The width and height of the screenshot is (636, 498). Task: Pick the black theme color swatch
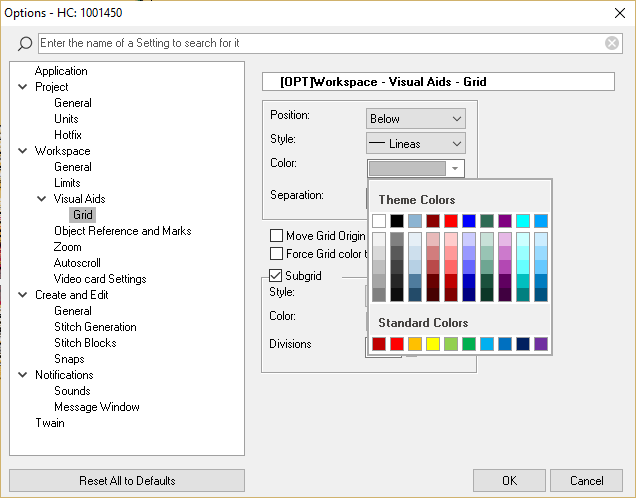[397, 221]
